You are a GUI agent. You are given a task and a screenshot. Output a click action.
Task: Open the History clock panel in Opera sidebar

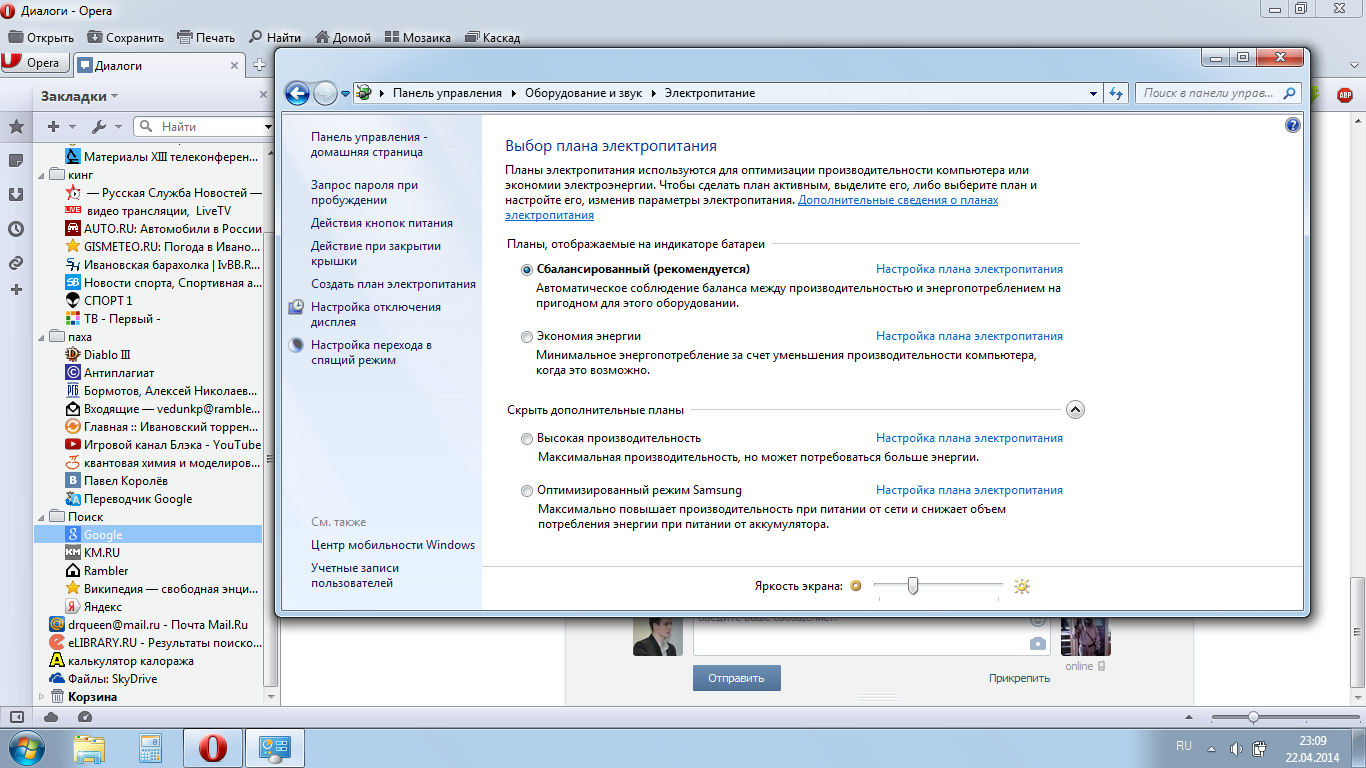click(16, 229)
